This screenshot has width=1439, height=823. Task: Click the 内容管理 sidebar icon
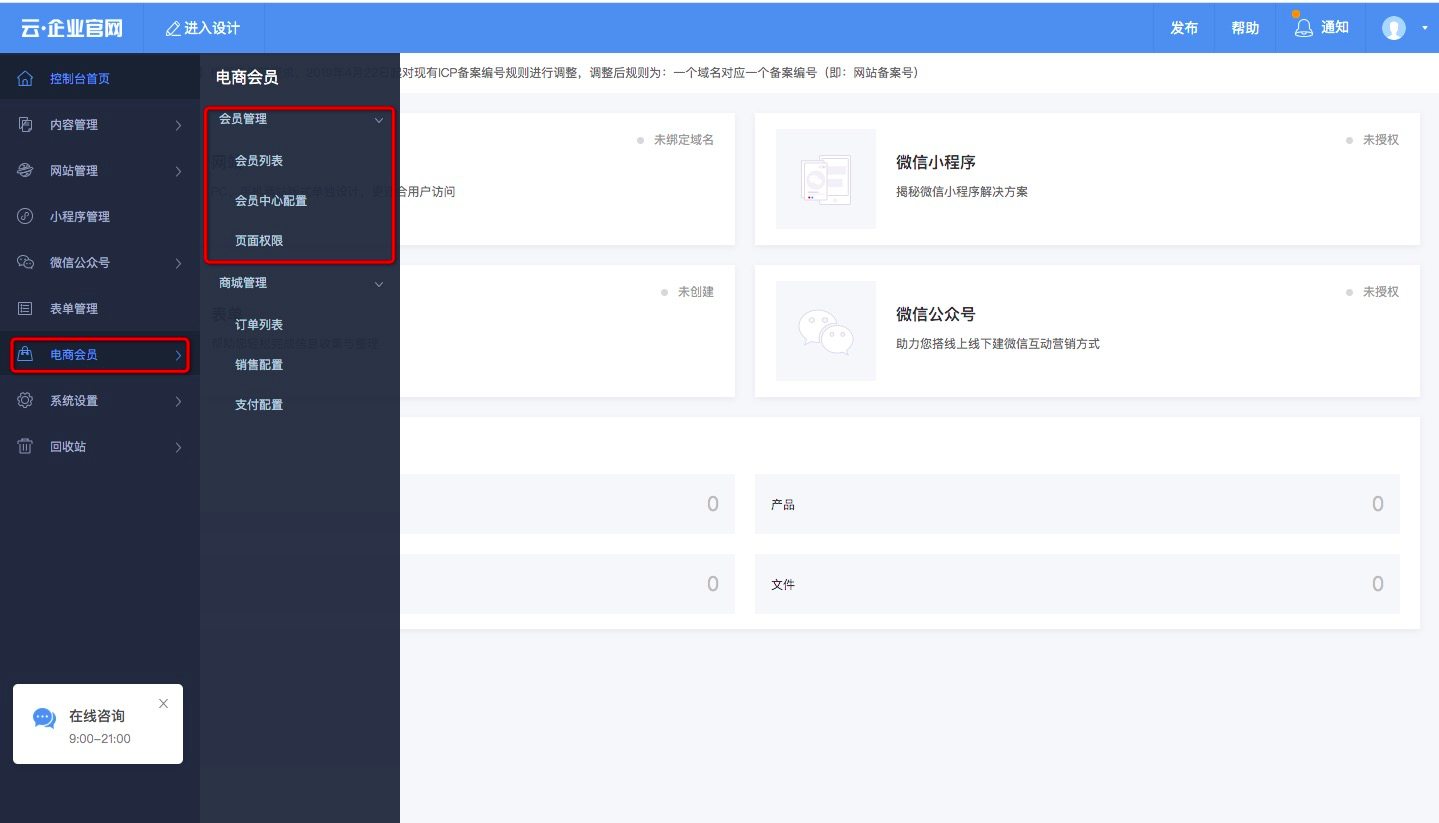click(26, 124)
